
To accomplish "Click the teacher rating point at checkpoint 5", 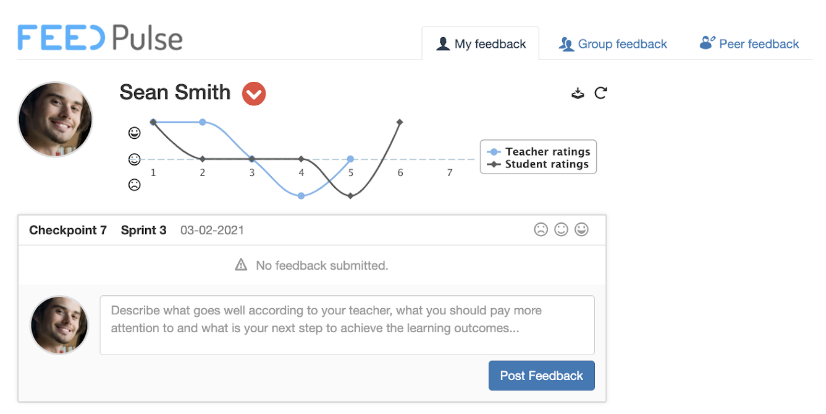I will [x=350, y=159].
